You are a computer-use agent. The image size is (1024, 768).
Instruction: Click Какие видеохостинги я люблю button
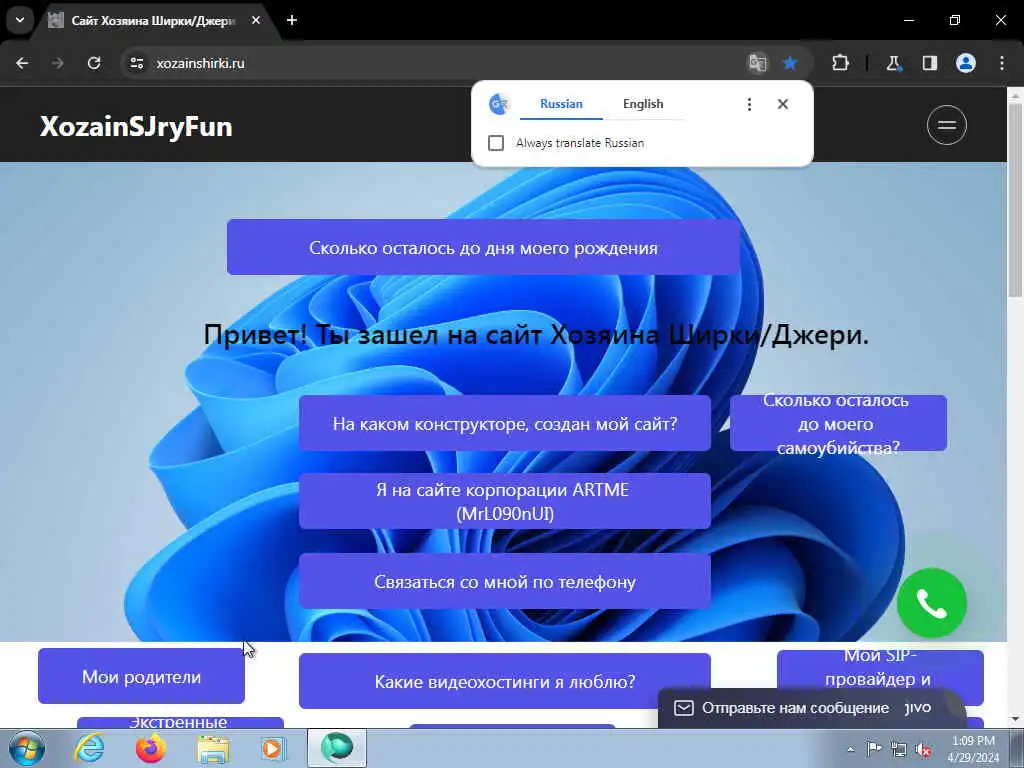[x=505, y=681]
